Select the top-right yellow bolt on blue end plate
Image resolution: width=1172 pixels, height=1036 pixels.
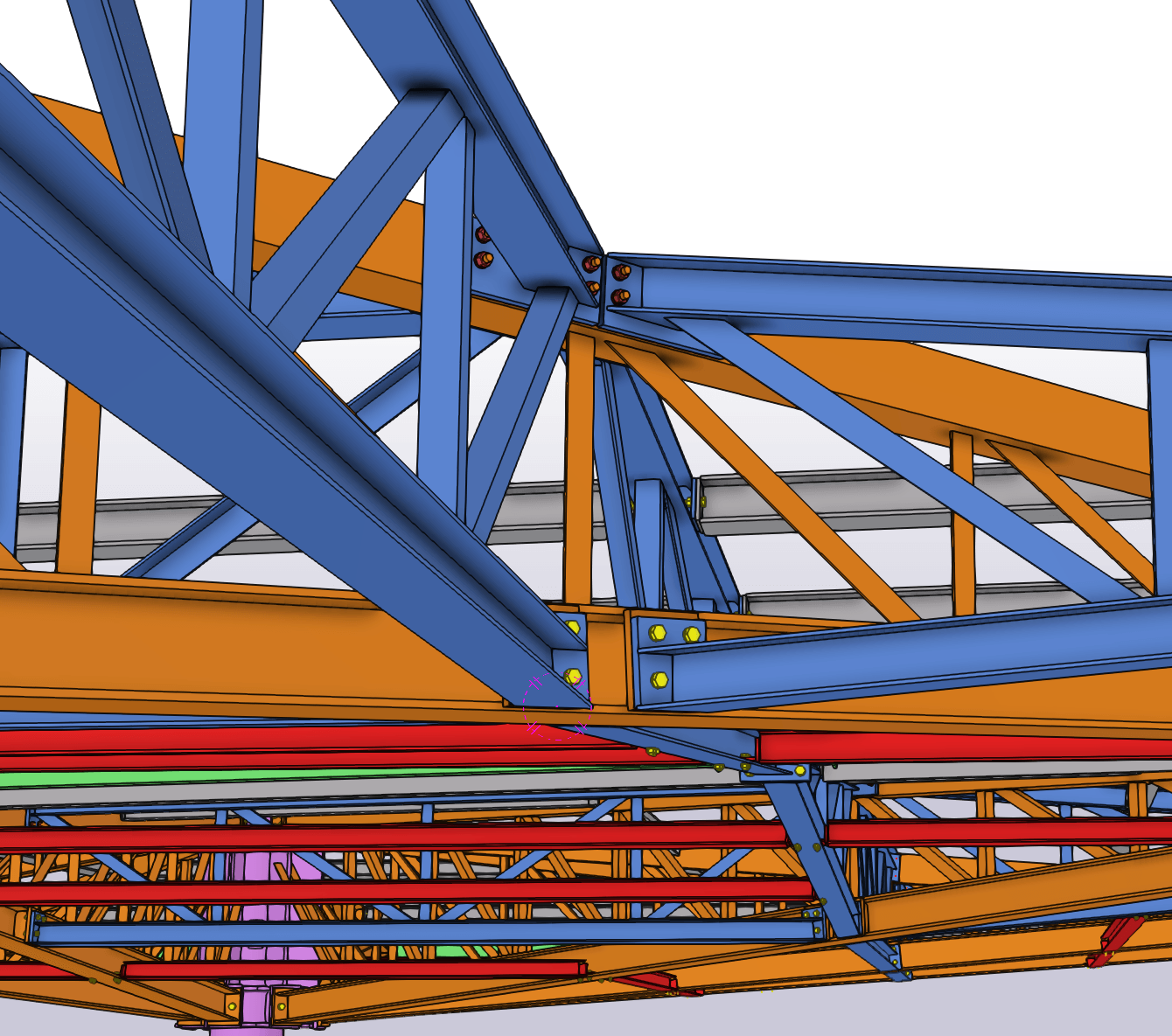click(691, 634)
